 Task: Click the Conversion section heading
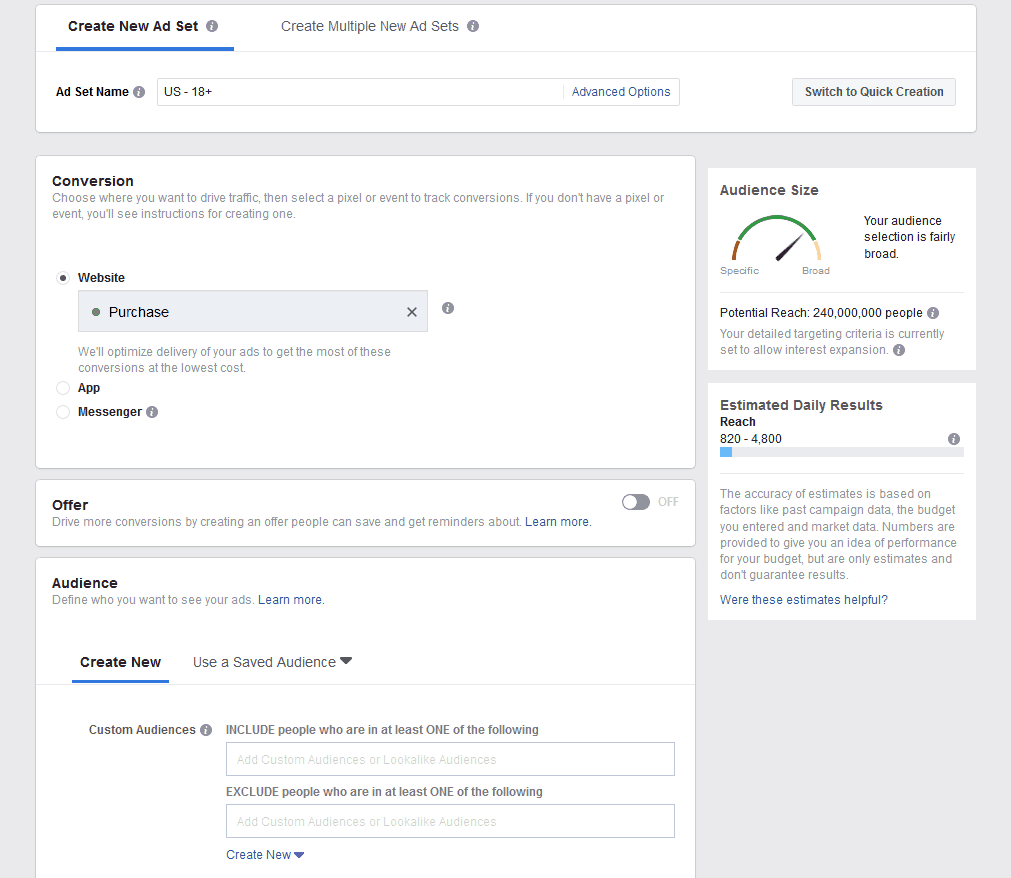pyautogui.click(x=93, y=181)
